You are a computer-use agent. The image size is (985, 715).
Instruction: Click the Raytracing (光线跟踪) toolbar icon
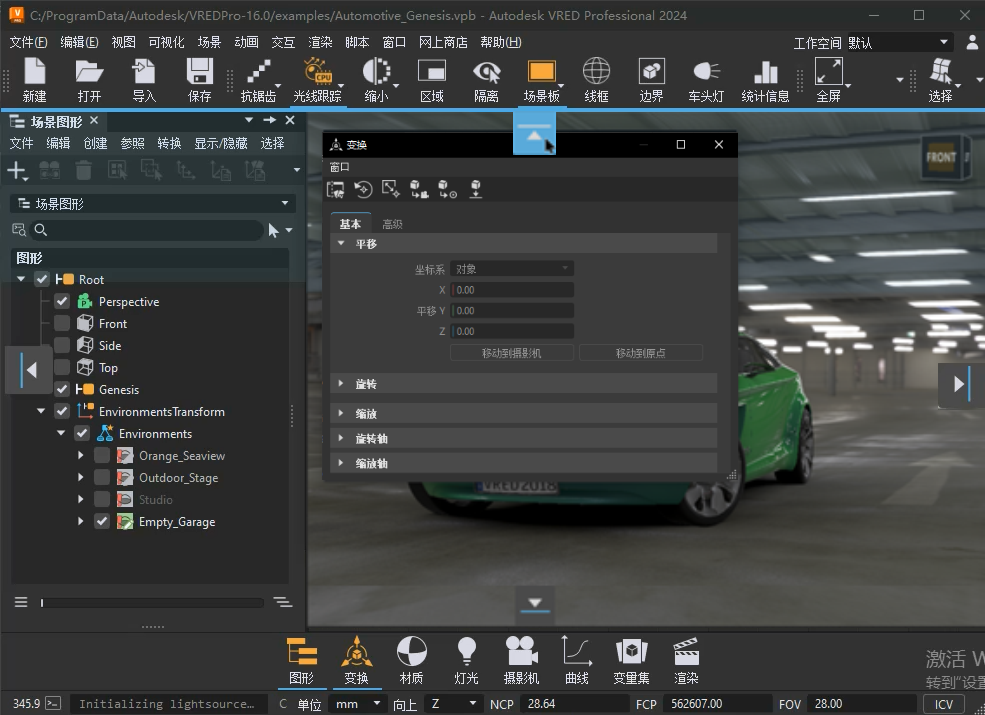click(x=316, y=79)
